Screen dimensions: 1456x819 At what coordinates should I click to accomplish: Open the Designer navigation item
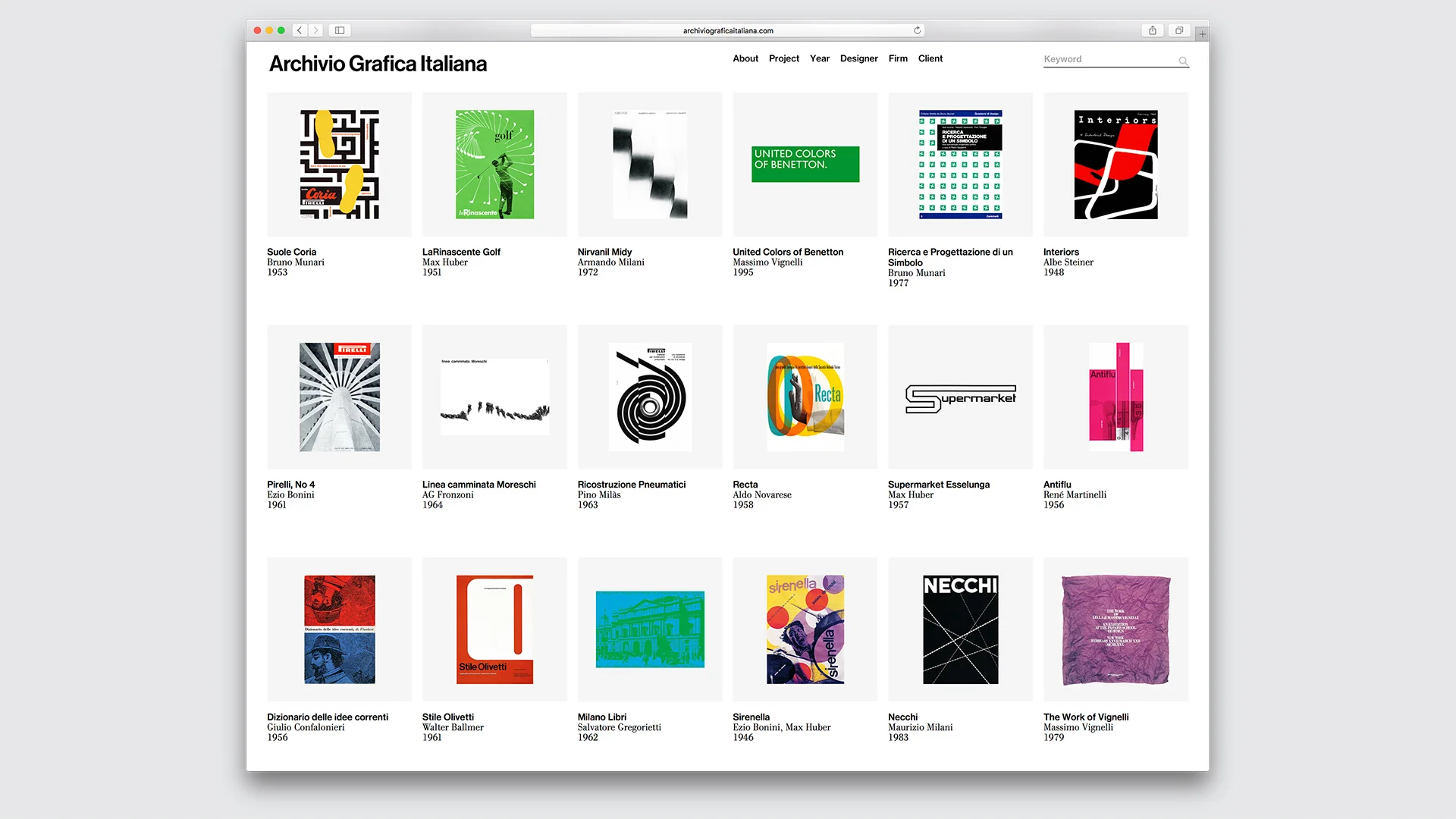coord(858,58)
